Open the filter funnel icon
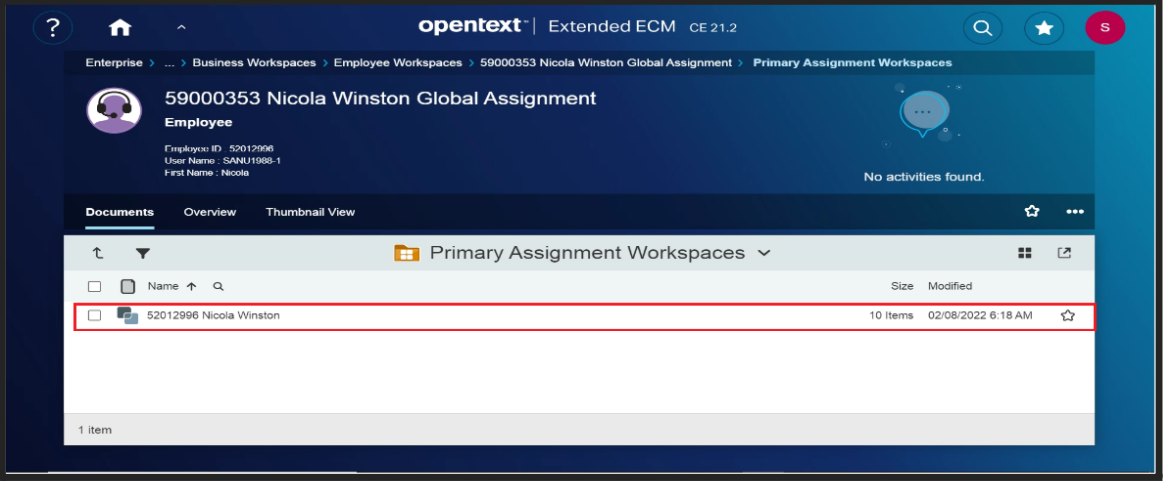The width and height of the screenshot is (1164, 482). tap(143, 254)
